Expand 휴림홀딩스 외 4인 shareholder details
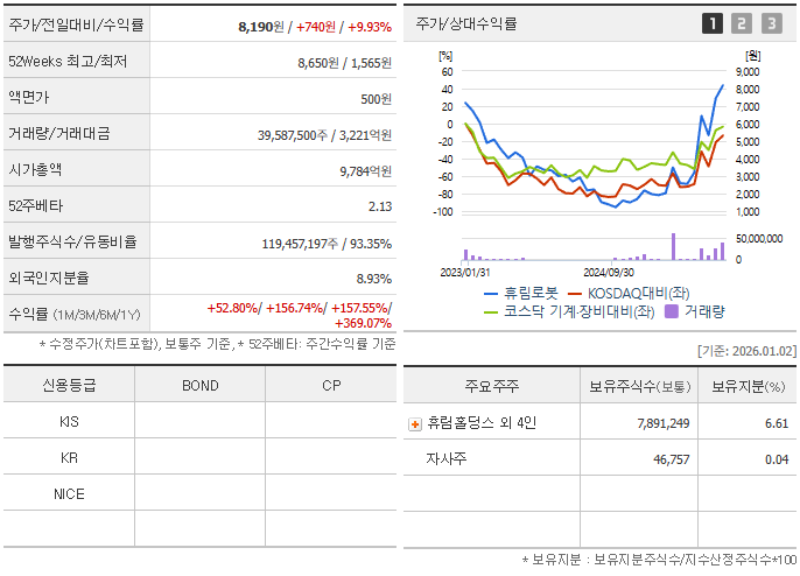 [x=415, y=424]
